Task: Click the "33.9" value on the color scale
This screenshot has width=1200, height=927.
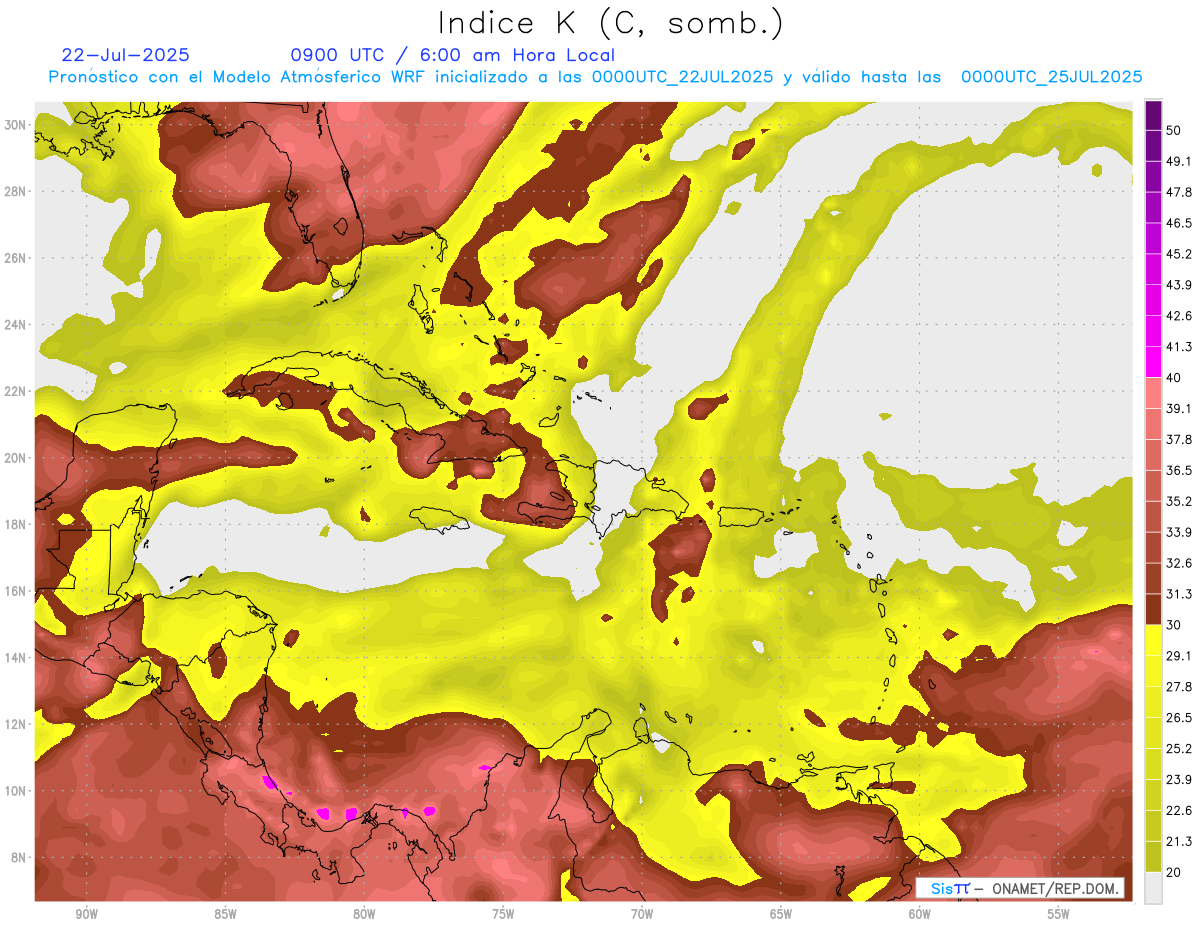Action: 1180,532
